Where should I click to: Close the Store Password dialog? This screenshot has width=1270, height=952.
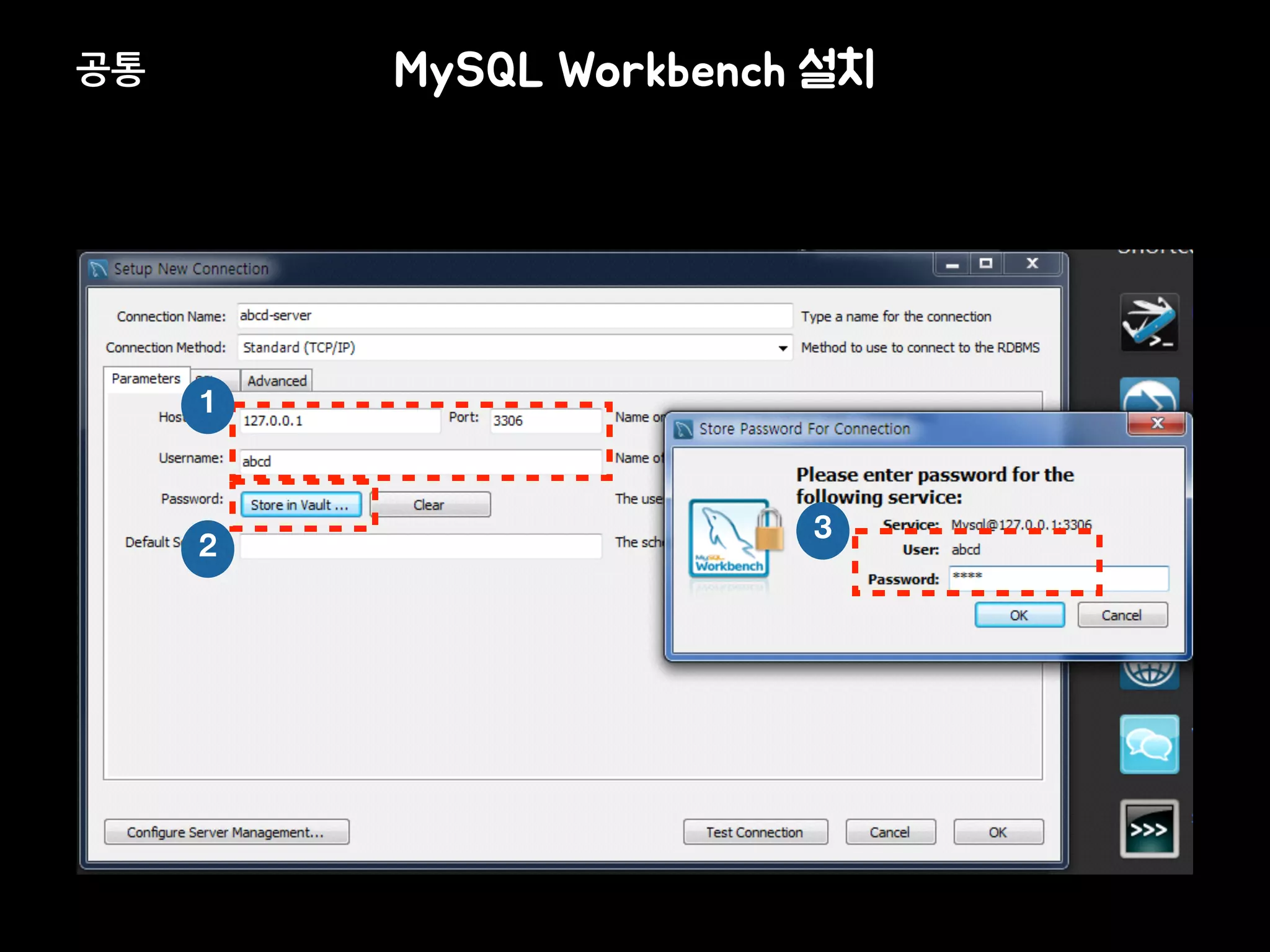[1157, 423]
